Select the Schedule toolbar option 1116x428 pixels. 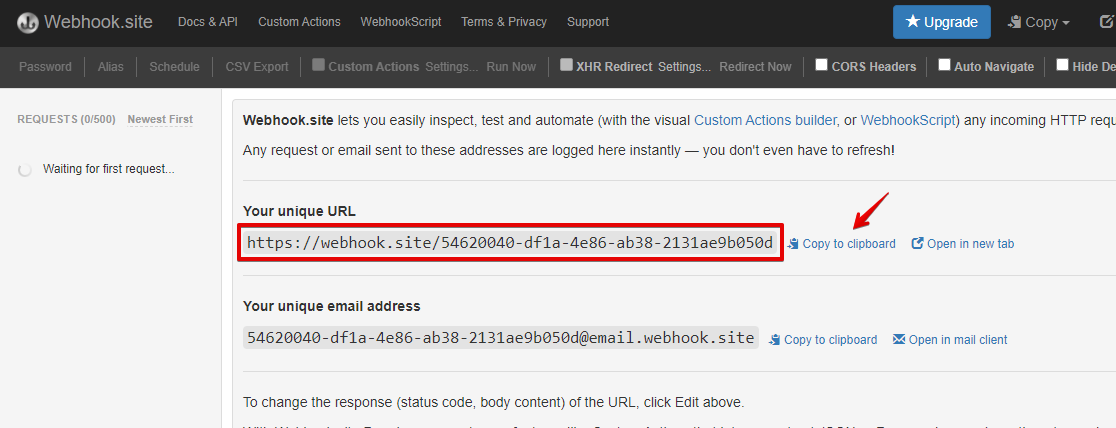(x=174, y=66)
